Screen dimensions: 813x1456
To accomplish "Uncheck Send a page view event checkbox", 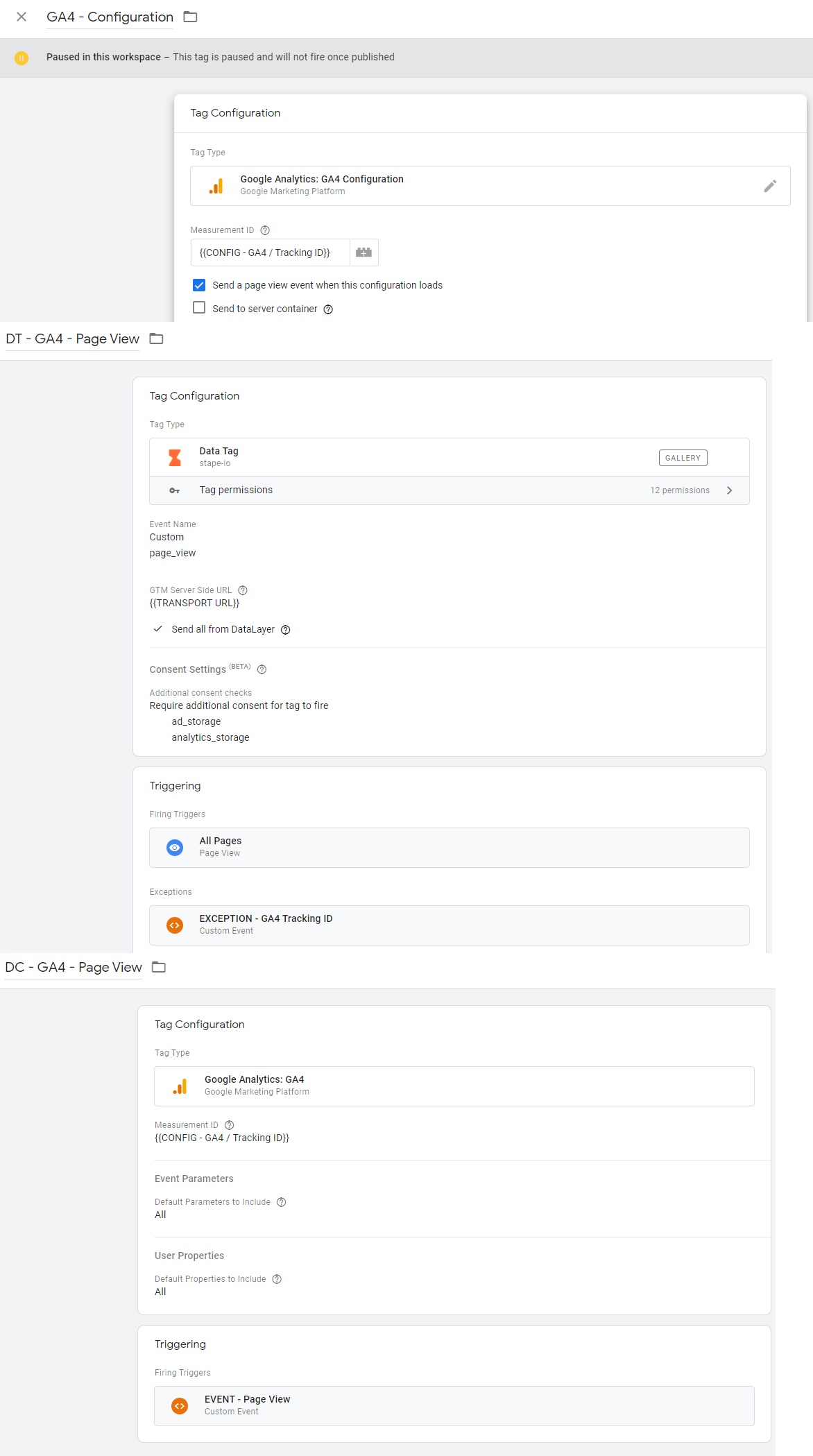I will pos(199,285).
